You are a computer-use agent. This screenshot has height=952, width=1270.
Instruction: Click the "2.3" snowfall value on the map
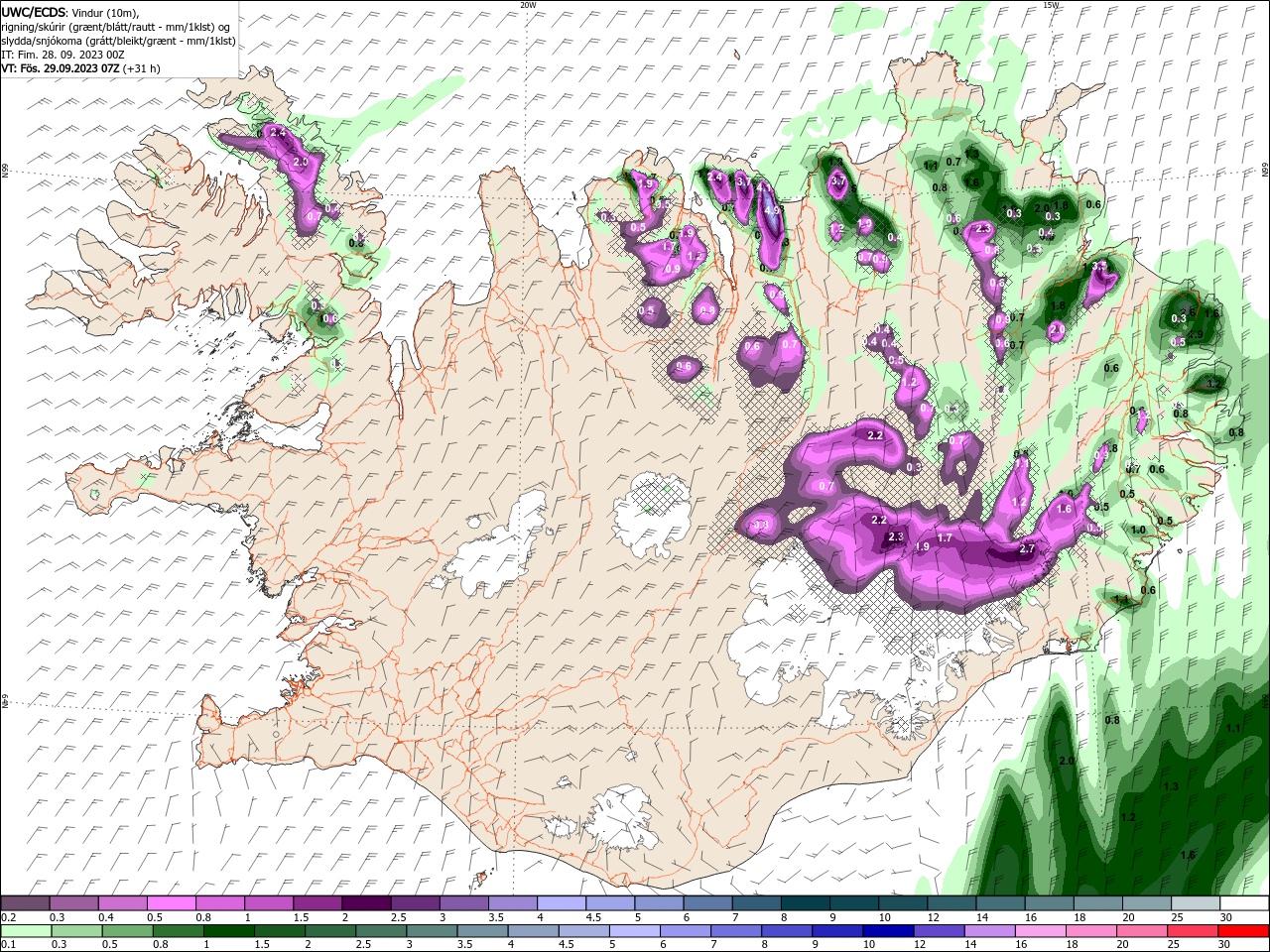(x=896, y=536)
